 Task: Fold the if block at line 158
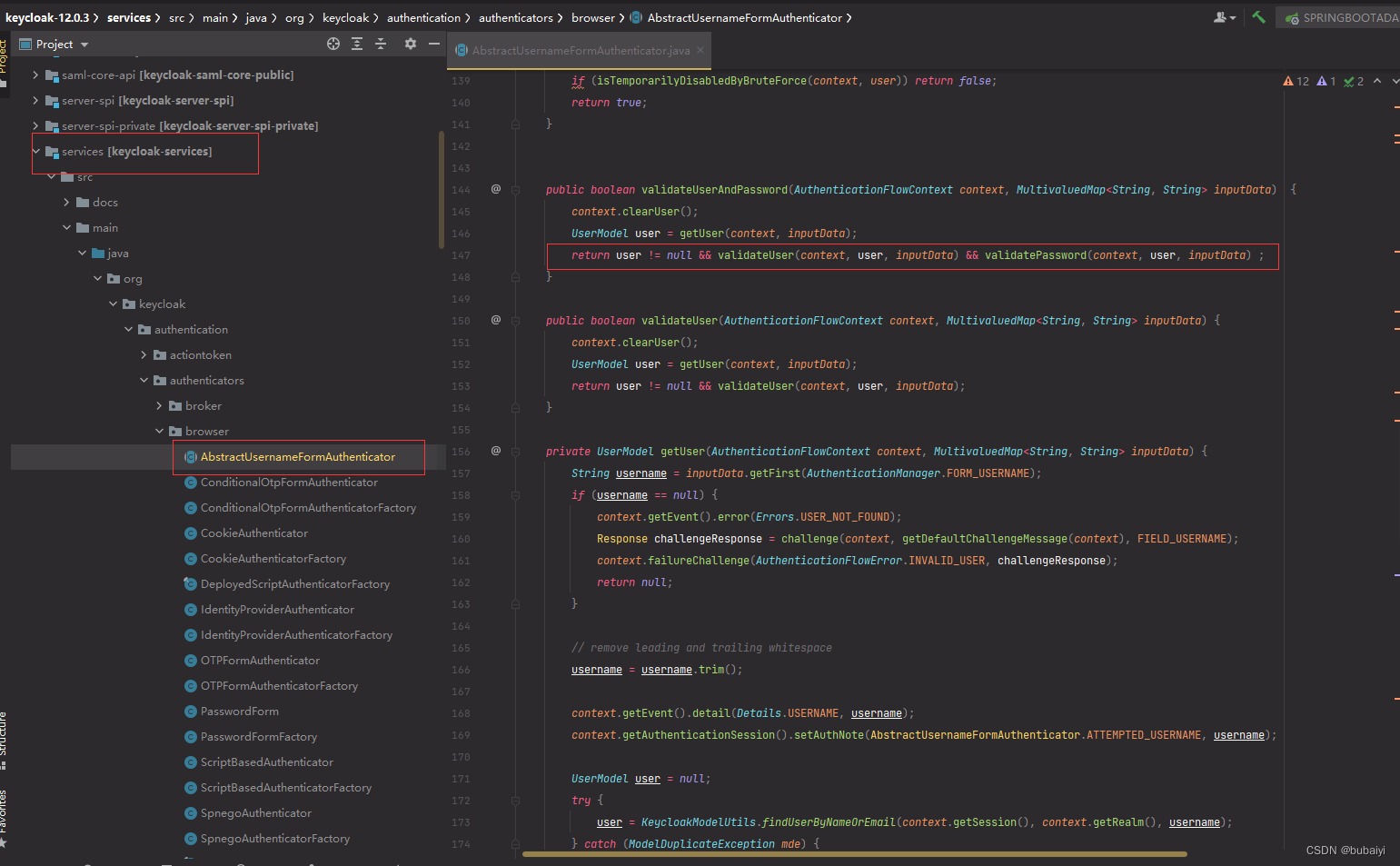(515, 495)
